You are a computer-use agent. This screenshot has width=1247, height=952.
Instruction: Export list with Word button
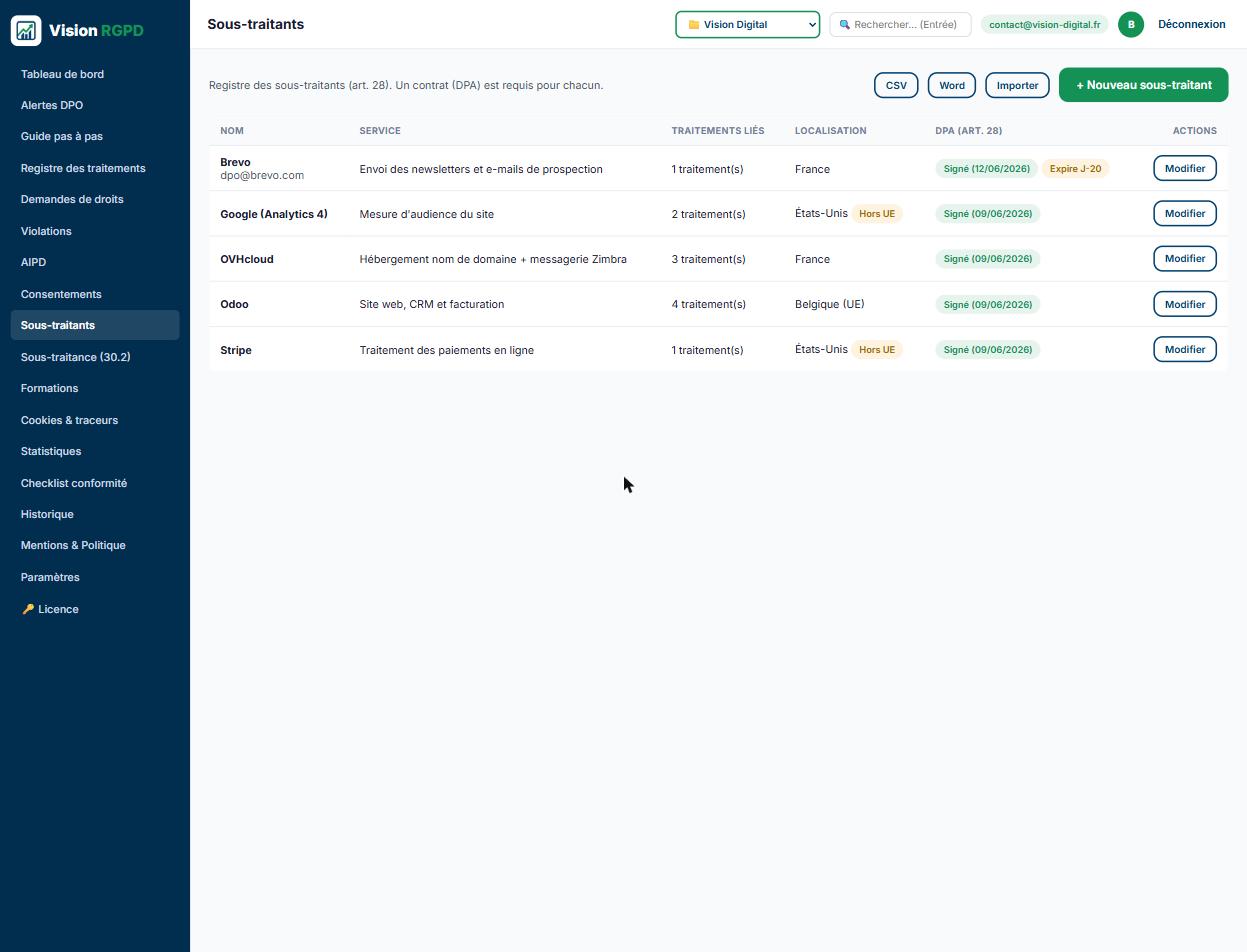click(x=952, y=85)
